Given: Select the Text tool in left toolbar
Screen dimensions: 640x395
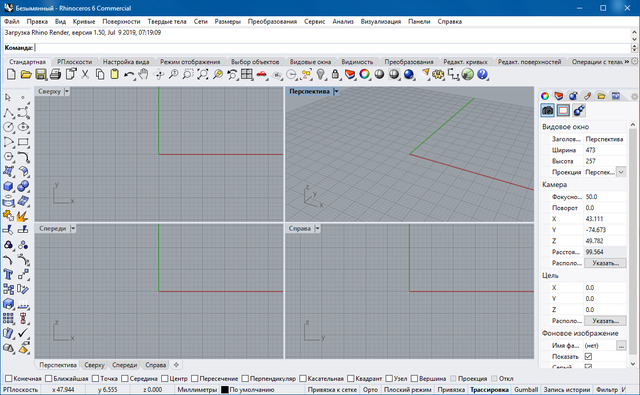Looking at the screenshot, I should (8, 274).
